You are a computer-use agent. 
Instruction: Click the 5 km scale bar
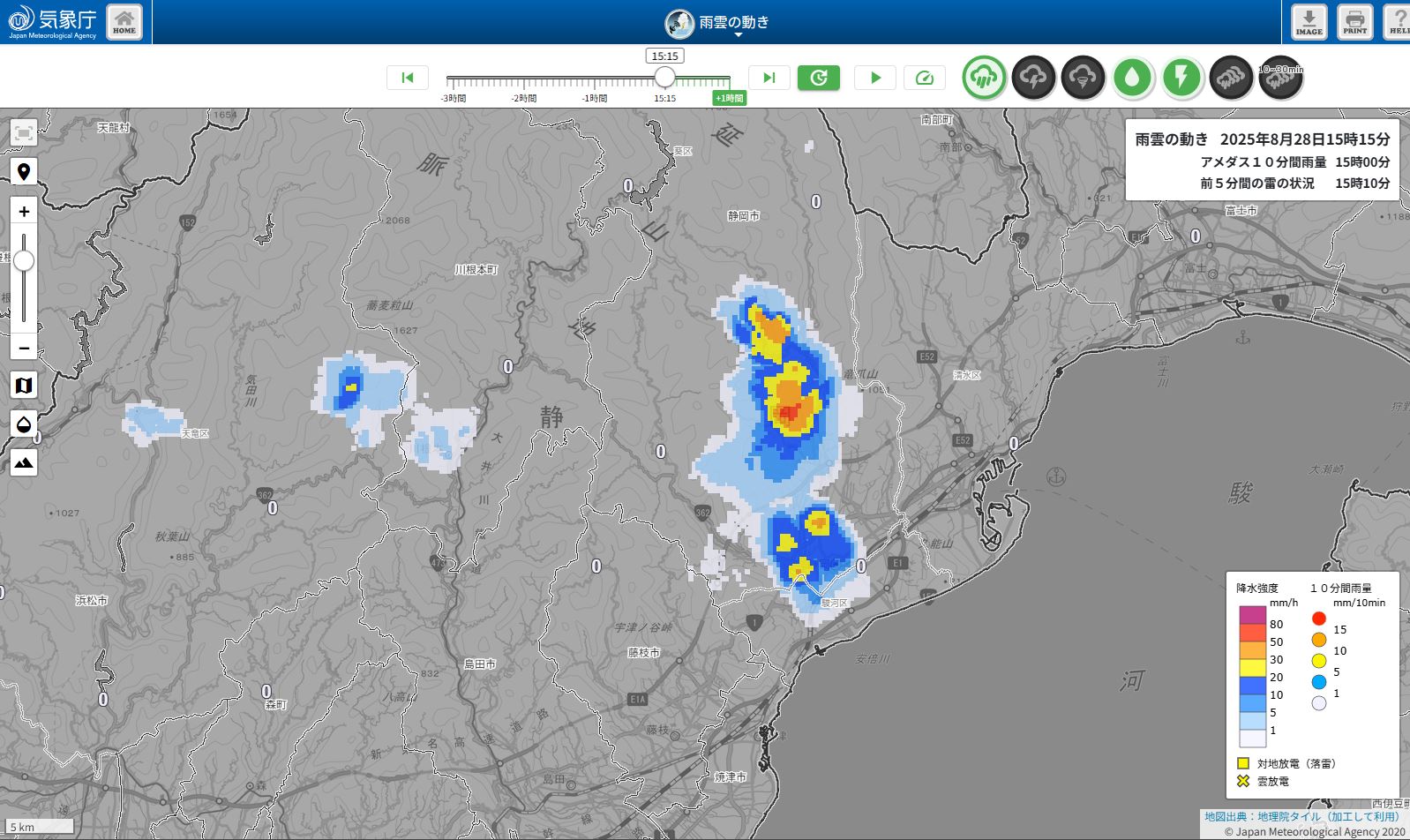coord(38,827)
